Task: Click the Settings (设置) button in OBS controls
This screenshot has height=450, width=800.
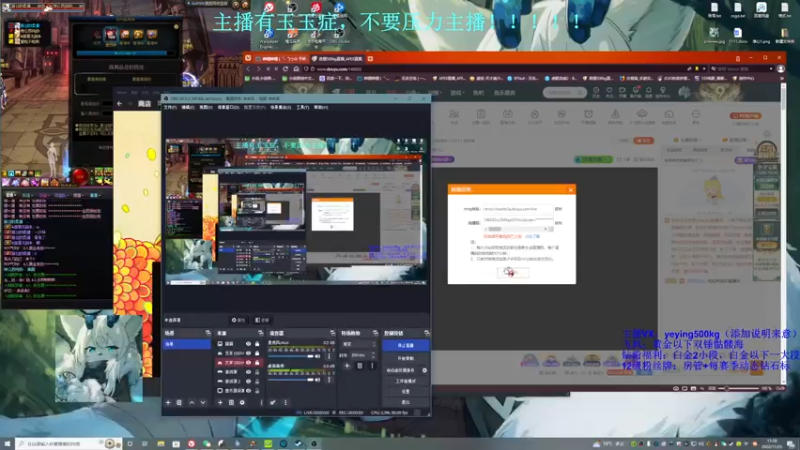Action: click(x=406, y=392)
